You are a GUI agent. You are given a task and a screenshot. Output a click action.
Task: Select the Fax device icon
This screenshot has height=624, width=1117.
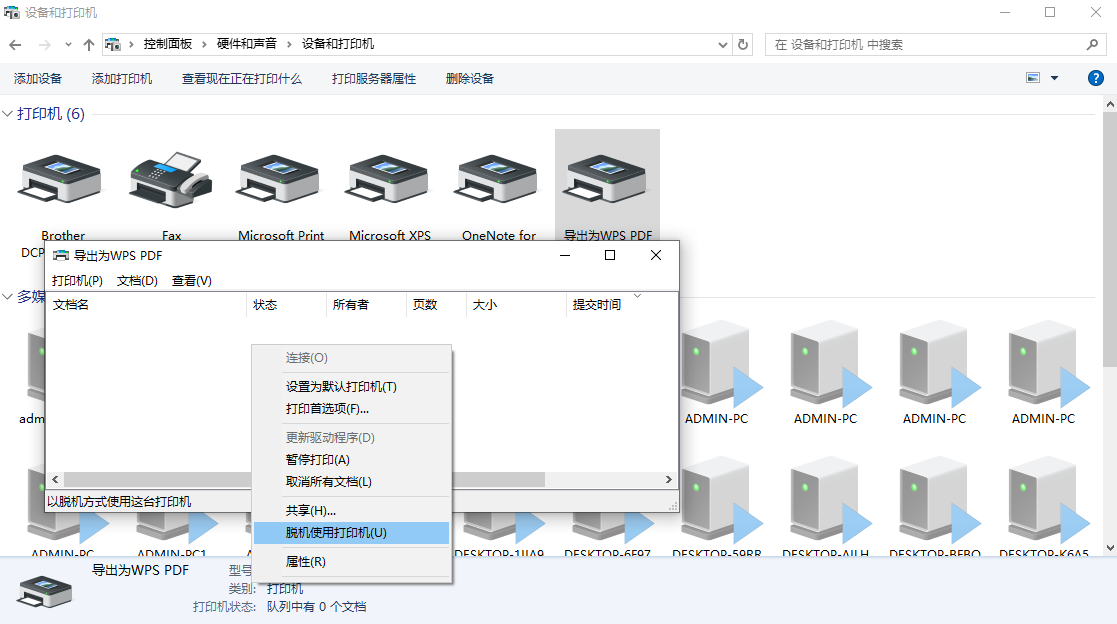(170, 180)
